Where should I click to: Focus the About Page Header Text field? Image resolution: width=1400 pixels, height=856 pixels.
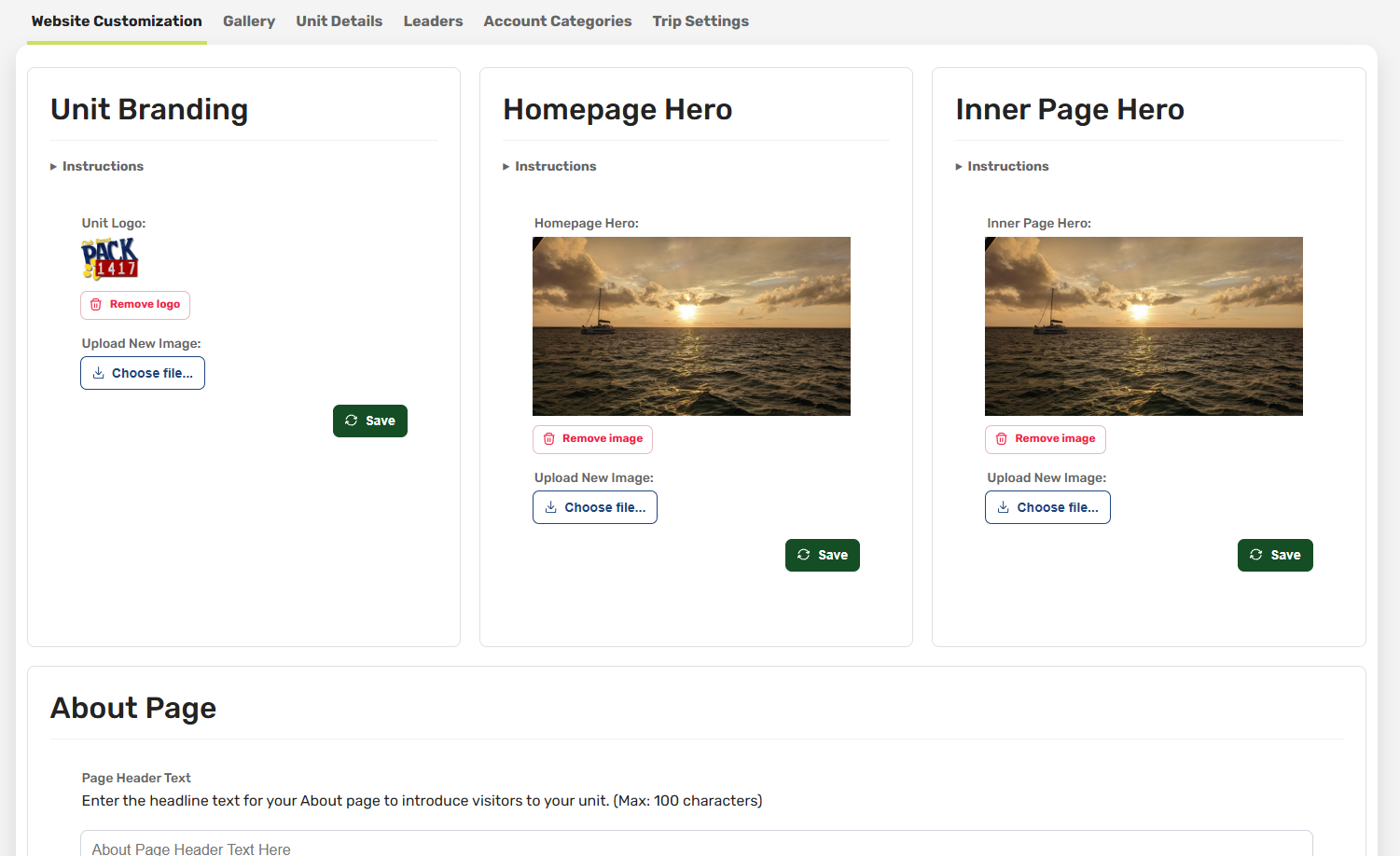coord(697,844)
